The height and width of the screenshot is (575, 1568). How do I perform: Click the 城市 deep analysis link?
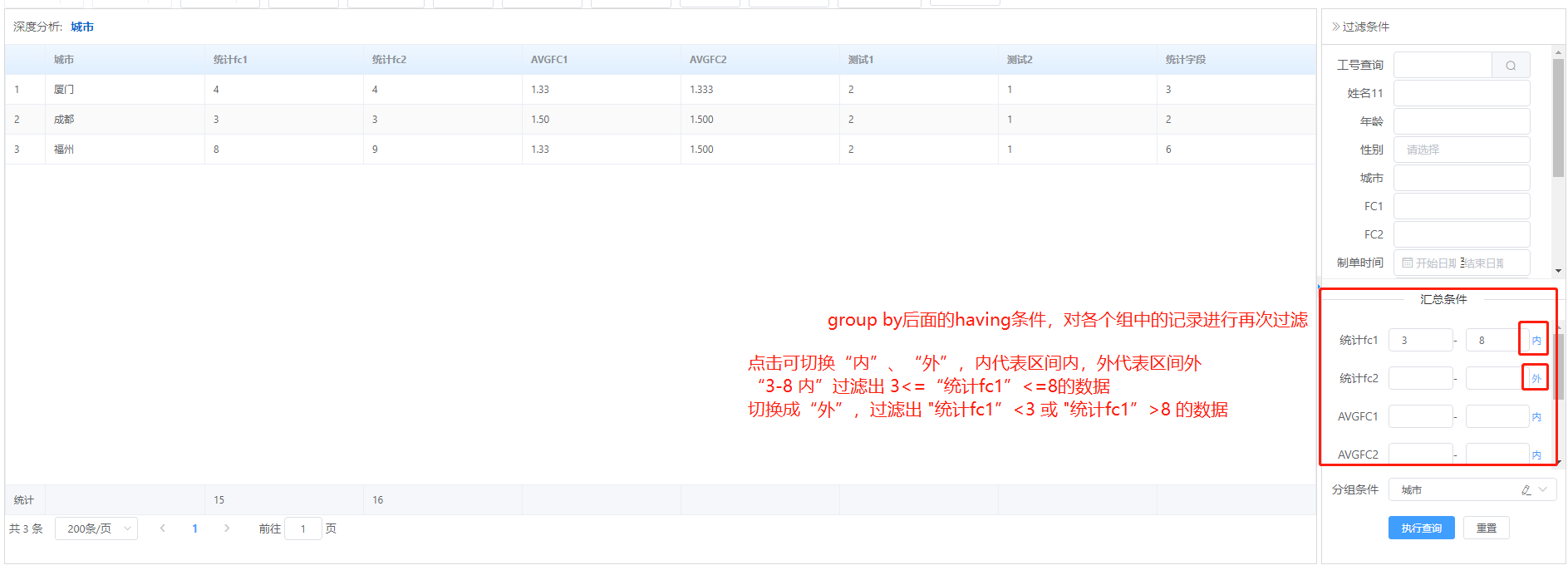[82, 27]
